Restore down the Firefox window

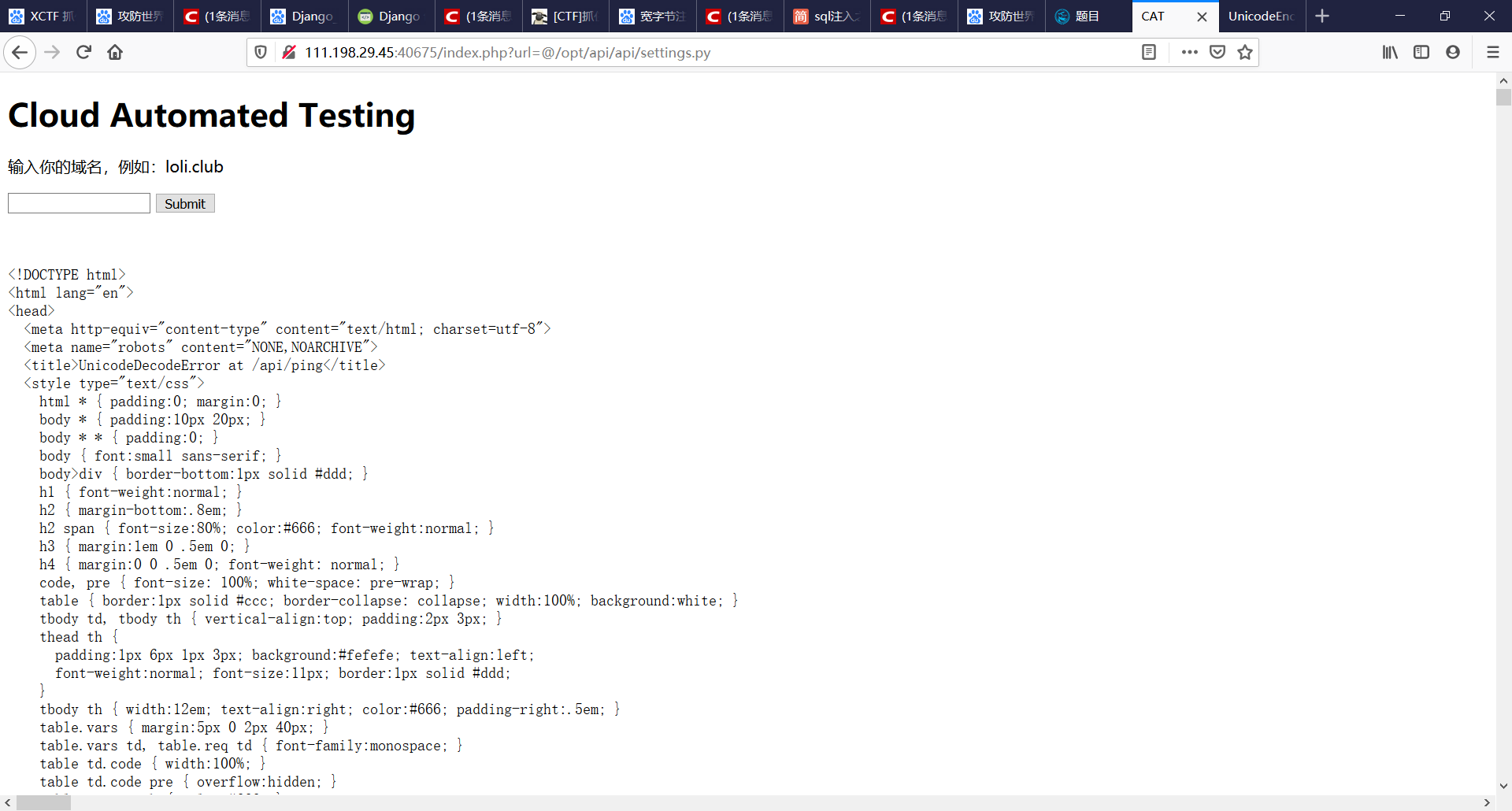pyautogui.click(x=1445, y=16)
